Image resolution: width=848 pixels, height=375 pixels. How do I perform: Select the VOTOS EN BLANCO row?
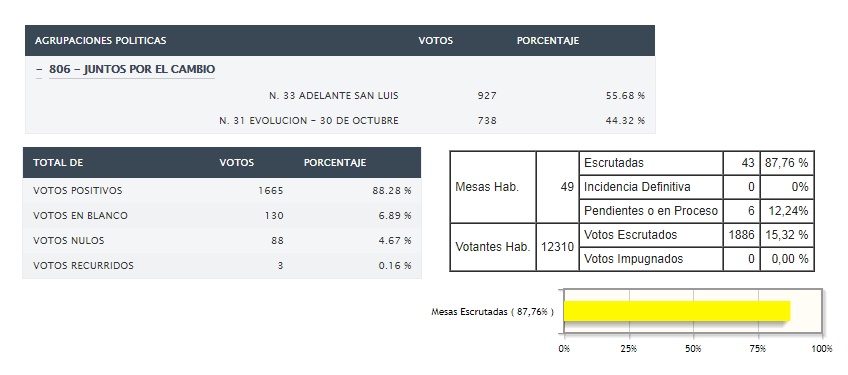[222, 215]
